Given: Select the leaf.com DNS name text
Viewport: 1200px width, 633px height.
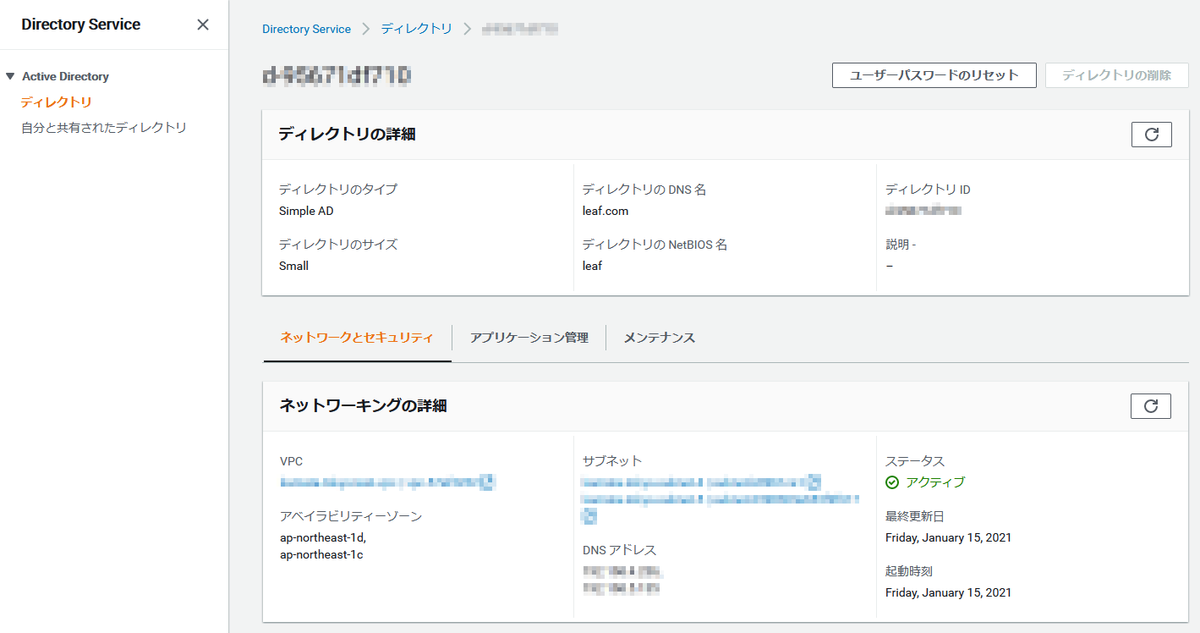Looking at the screenshot, I should pyautogui.click(x=605, y=211).
